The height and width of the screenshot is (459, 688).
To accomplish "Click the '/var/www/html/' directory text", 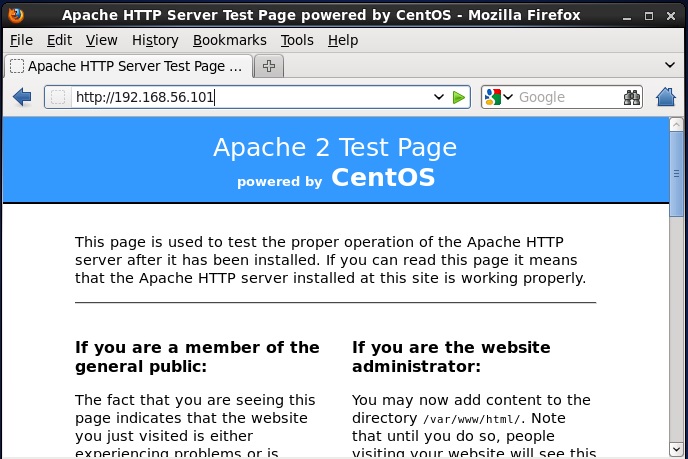I will (x=471, y=419).
